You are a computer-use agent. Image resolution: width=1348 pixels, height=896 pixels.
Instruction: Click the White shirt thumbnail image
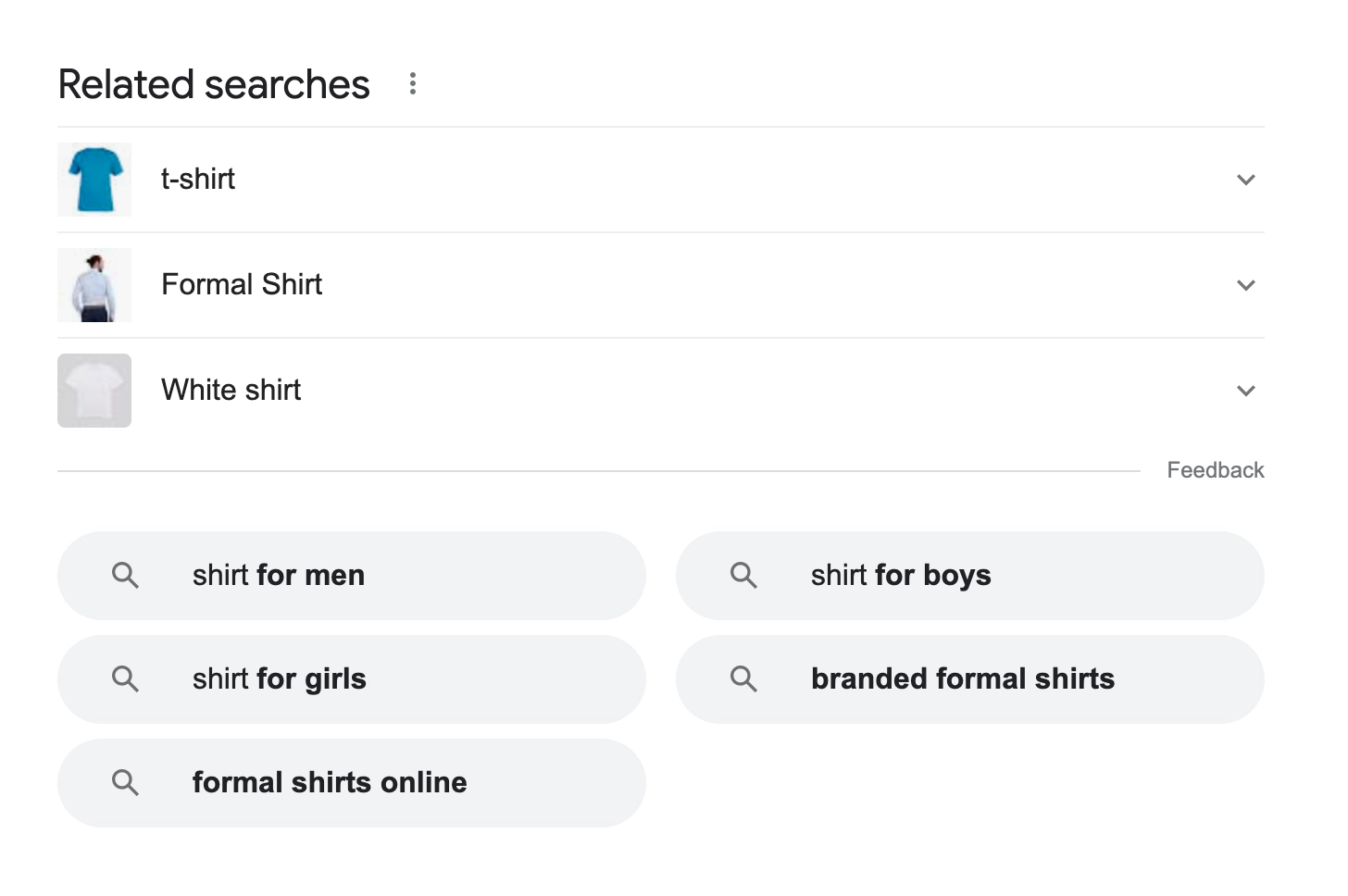(94, 390)
